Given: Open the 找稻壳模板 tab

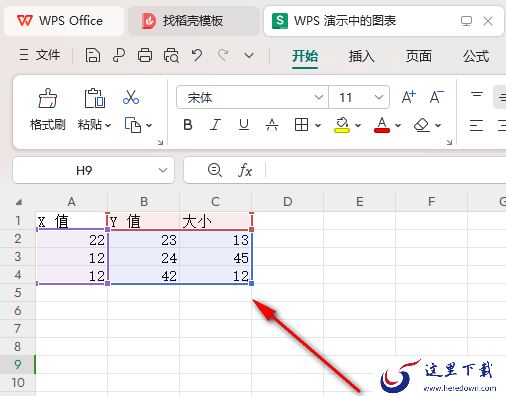Looking at the screenshot, I should coord(193,21).
